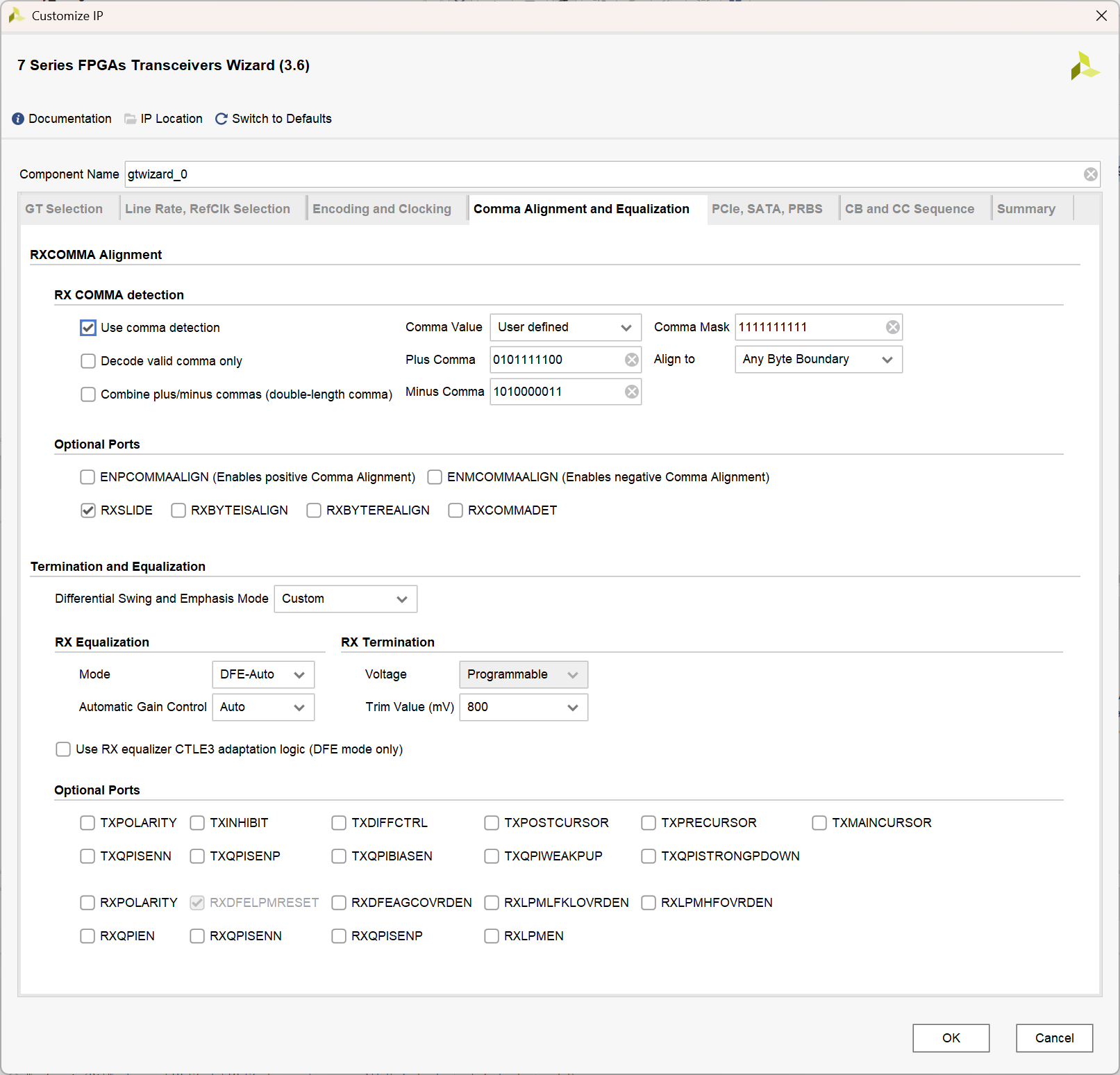Check the RXQPISENP port

pos(339,936)
